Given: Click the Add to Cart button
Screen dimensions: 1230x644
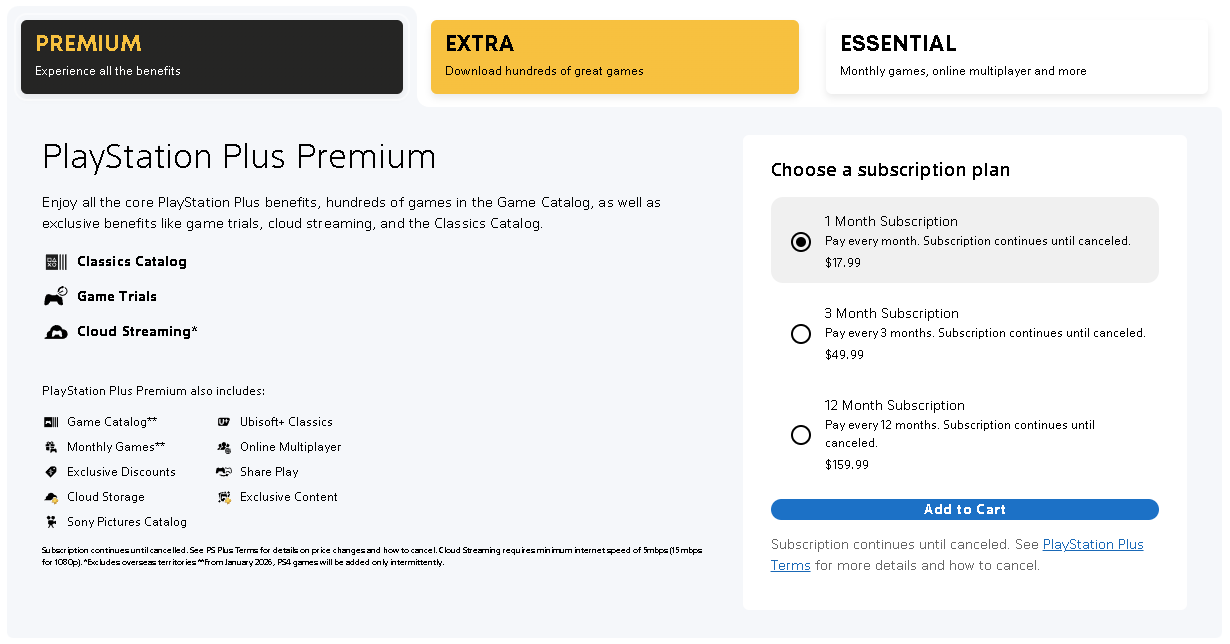Looking at the screenshot, I should 964,509.
